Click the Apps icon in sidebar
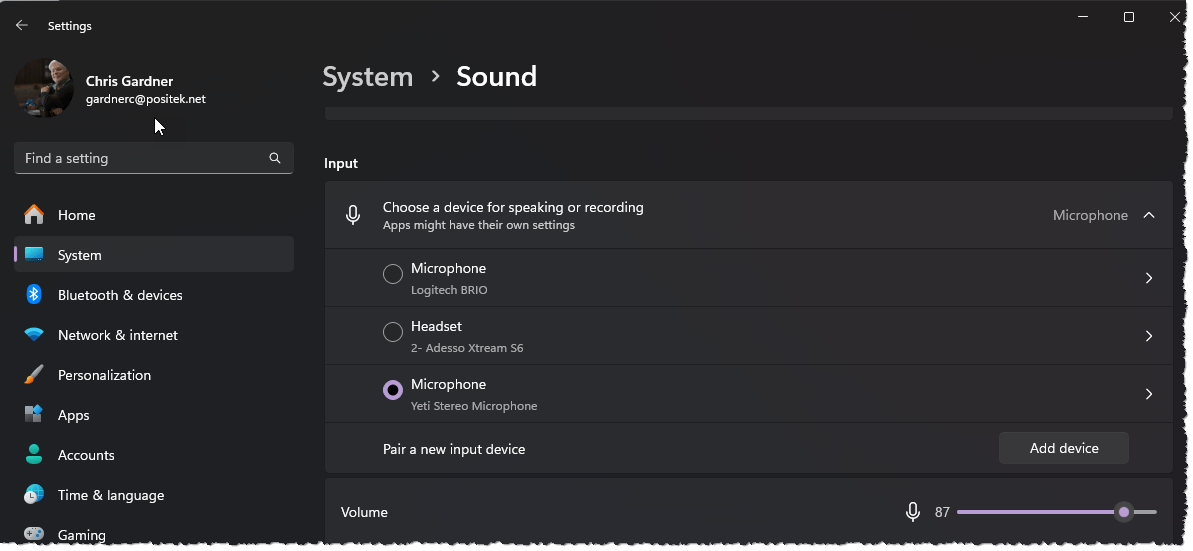 pos(34,415)
